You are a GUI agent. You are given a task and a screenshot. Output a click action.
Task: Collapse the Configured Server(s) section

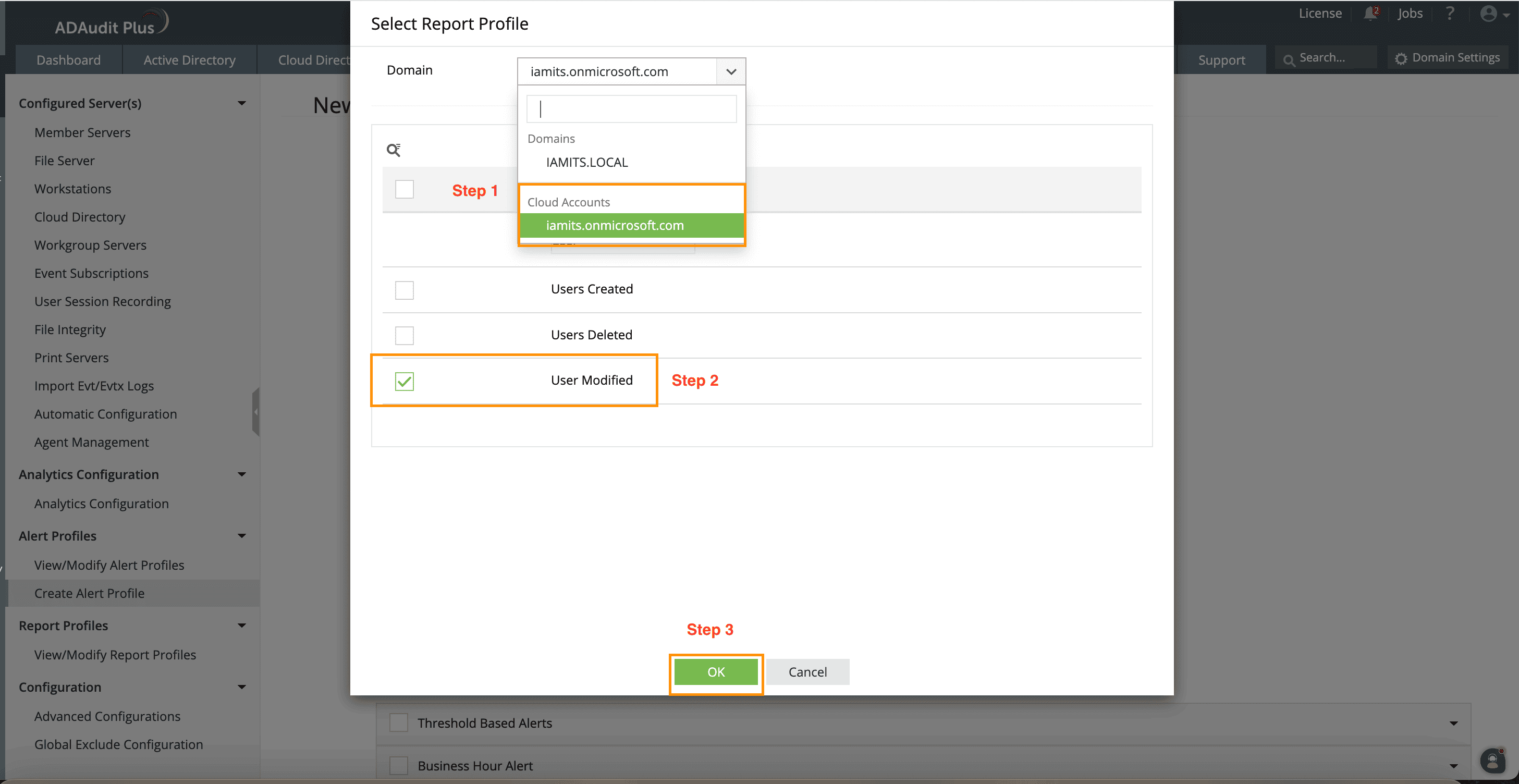point(242,103)
